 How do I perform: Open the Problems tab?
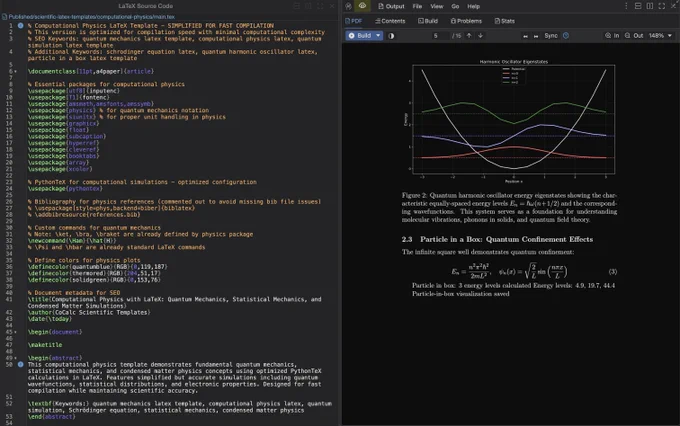(x=466, y=21)
